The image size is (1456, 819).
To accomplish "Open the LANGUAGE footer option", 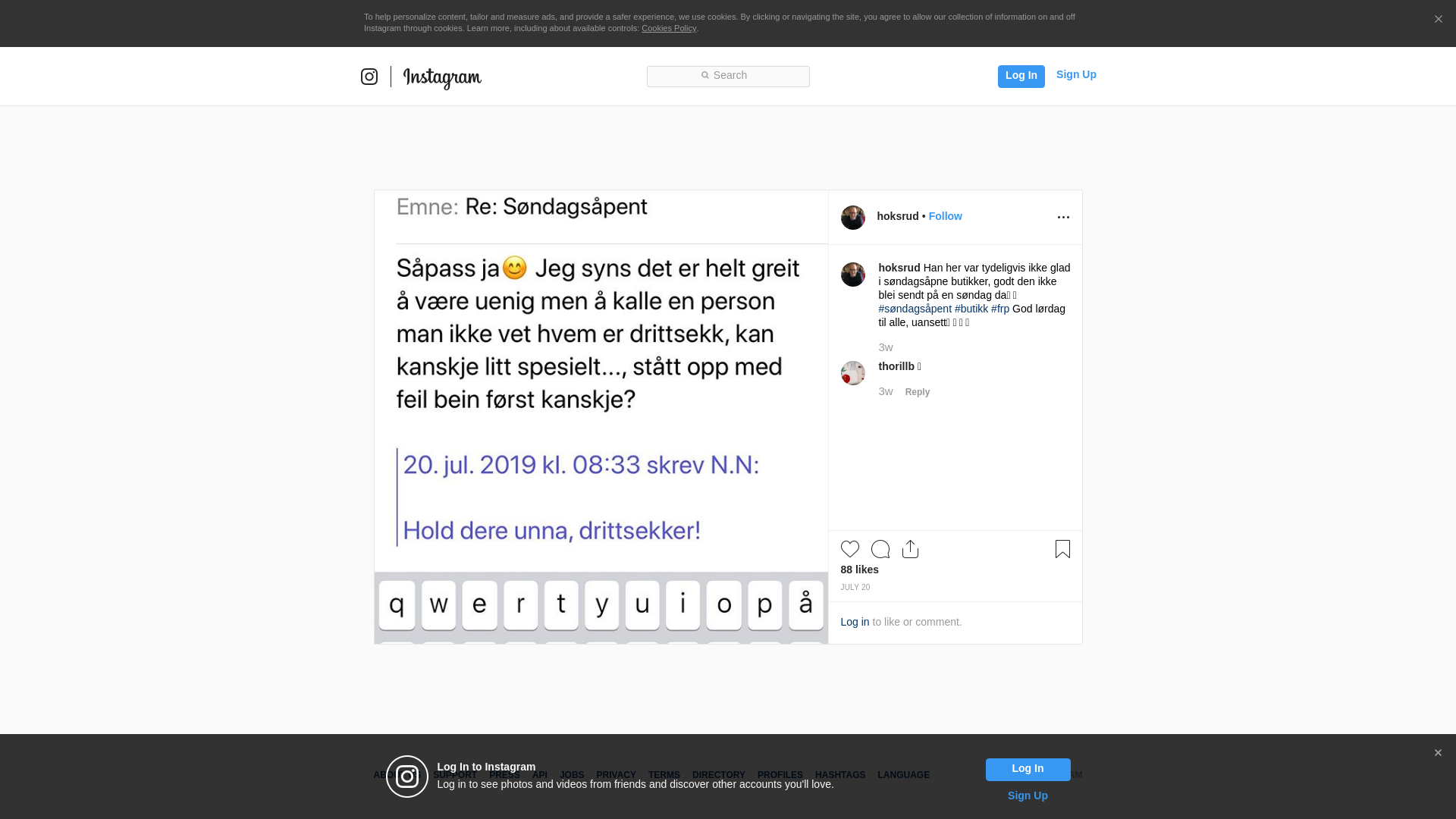I will coord(903,775).
